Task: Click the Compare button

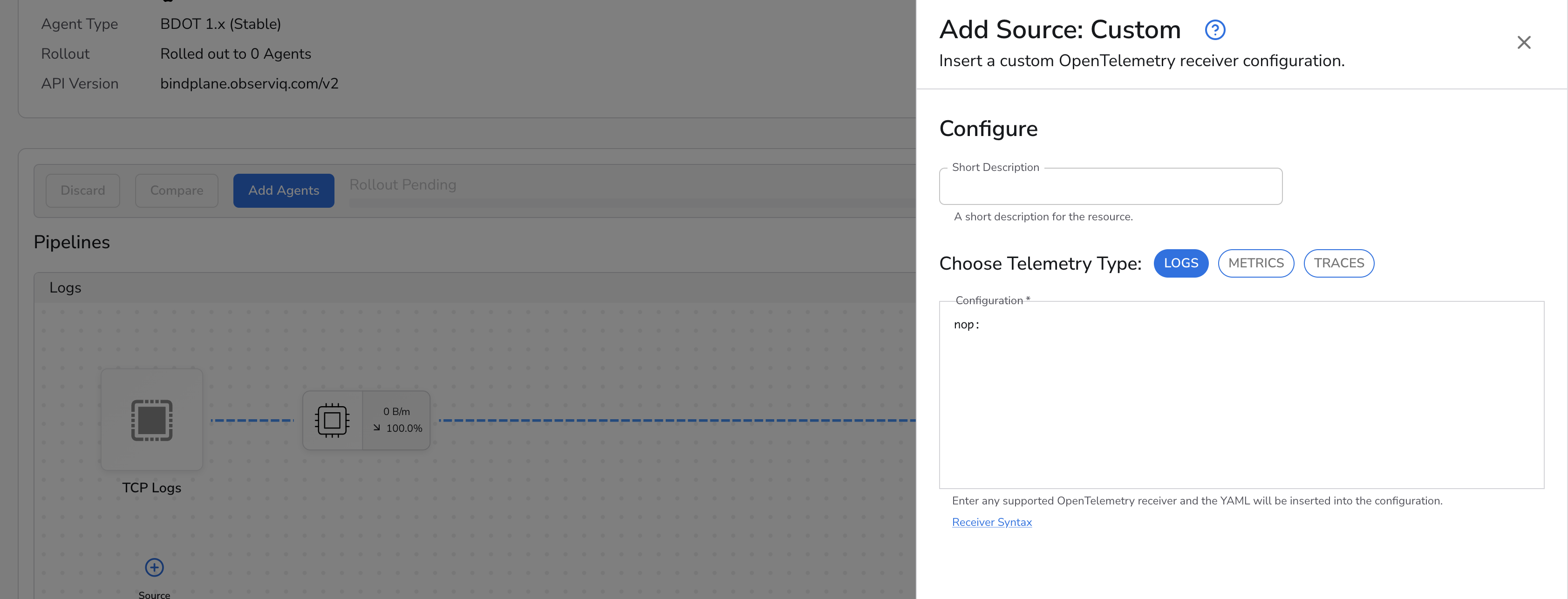Action: 177,191
